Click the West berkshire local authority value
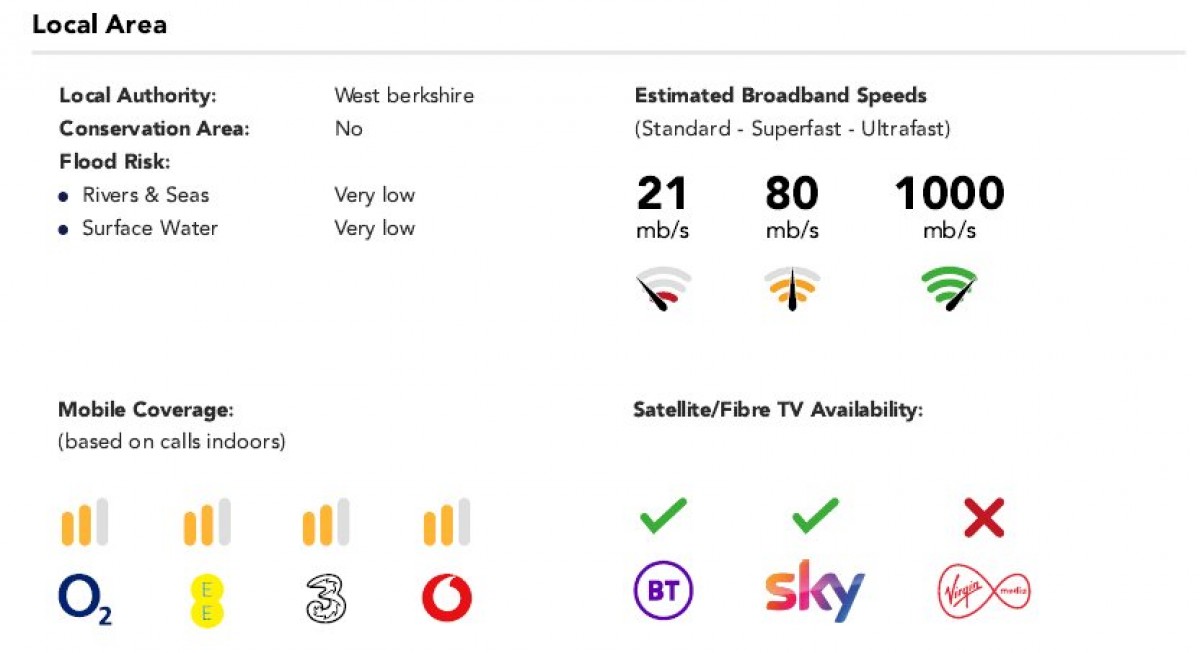 coord(404,96)
